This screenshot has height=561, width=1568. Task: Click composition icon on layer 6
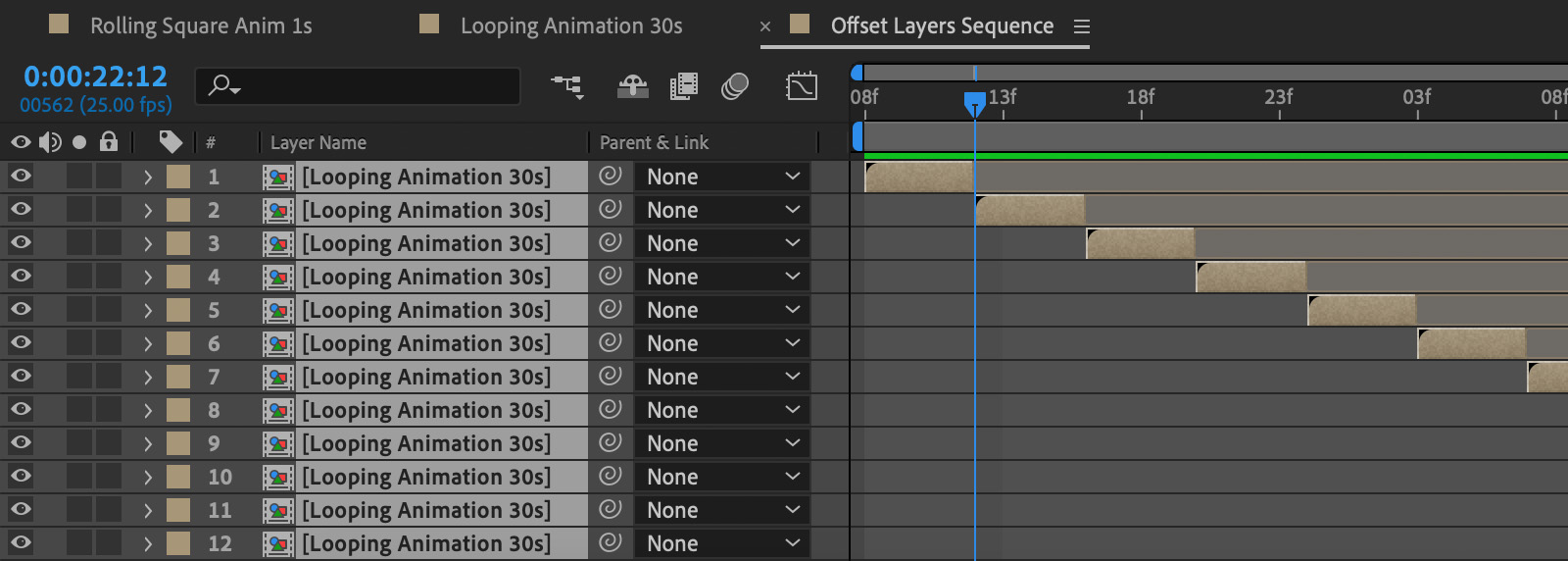point(278,343)
